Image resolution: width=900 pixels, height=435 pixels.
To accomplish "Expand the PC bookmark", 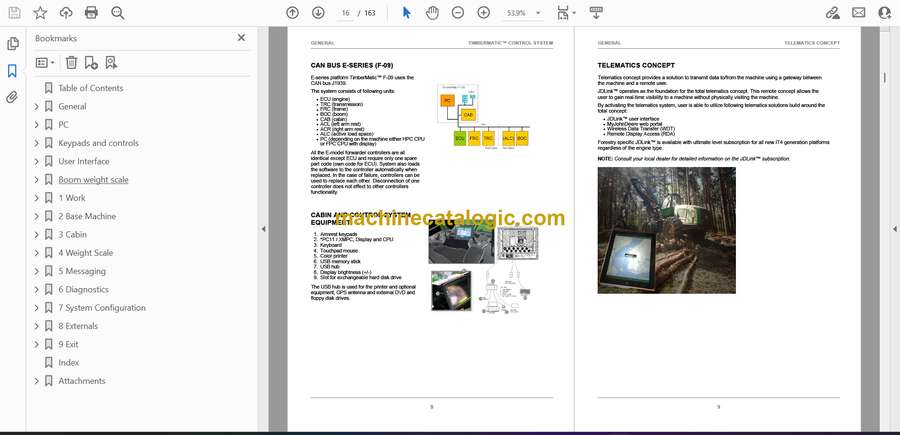I will click(x=37, y=125).
